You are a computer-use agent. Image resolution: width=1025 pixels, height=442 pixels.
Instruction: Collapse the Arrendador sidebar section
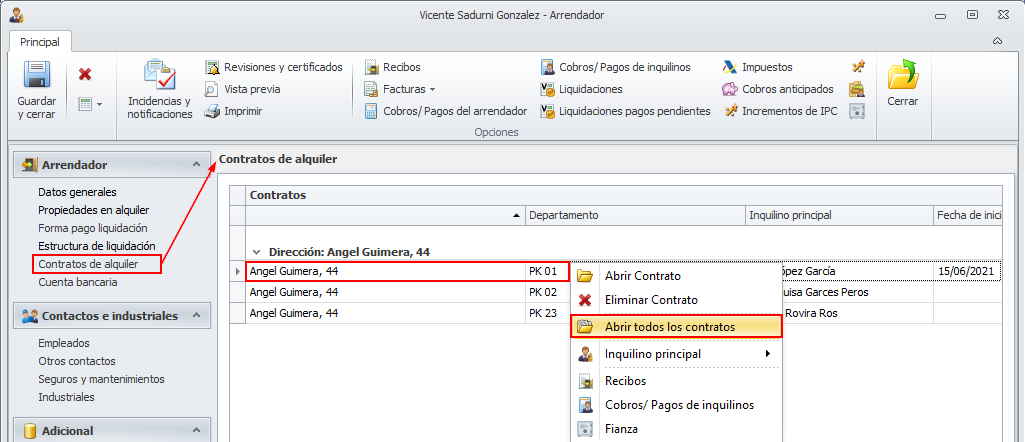(196, 165)
